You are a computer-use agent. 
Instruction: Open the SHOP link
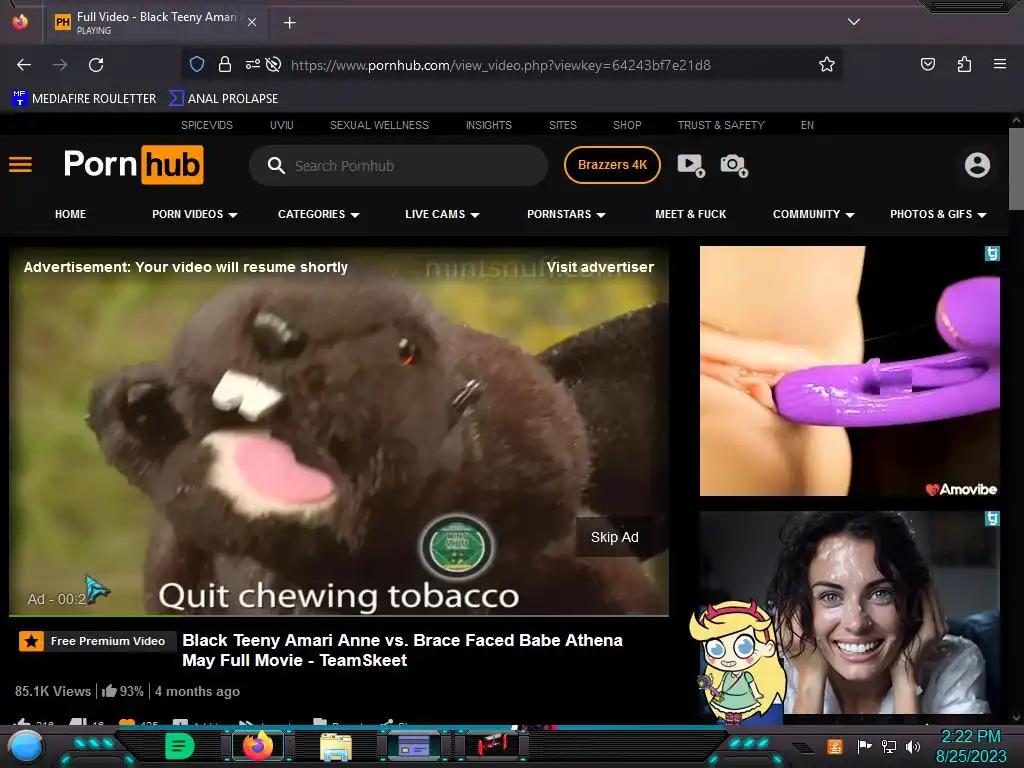coord(627,125)
